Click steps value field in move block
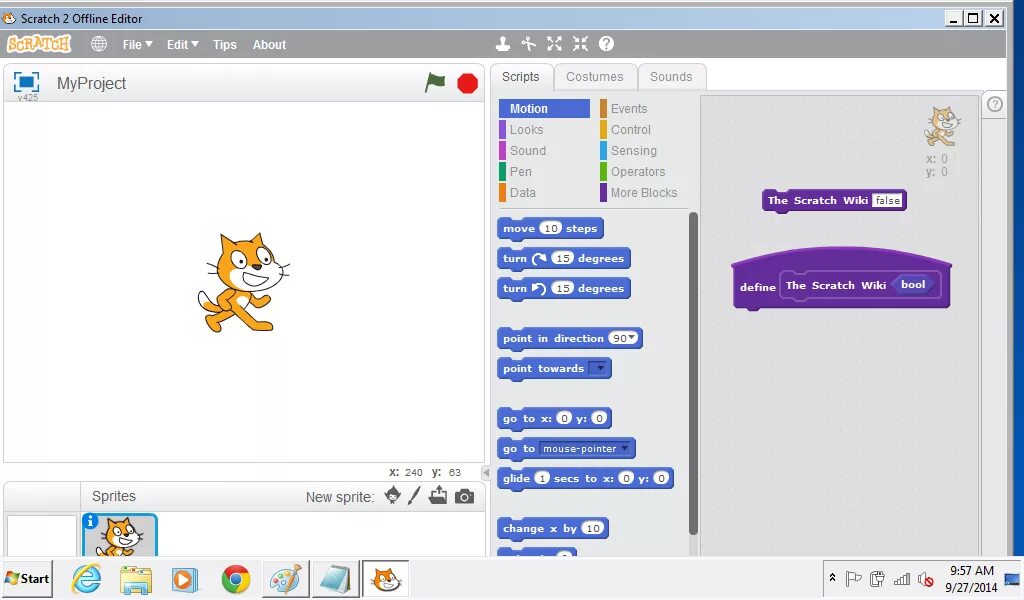This screenshot has height=600, width=1024. (x=551, y=228)
